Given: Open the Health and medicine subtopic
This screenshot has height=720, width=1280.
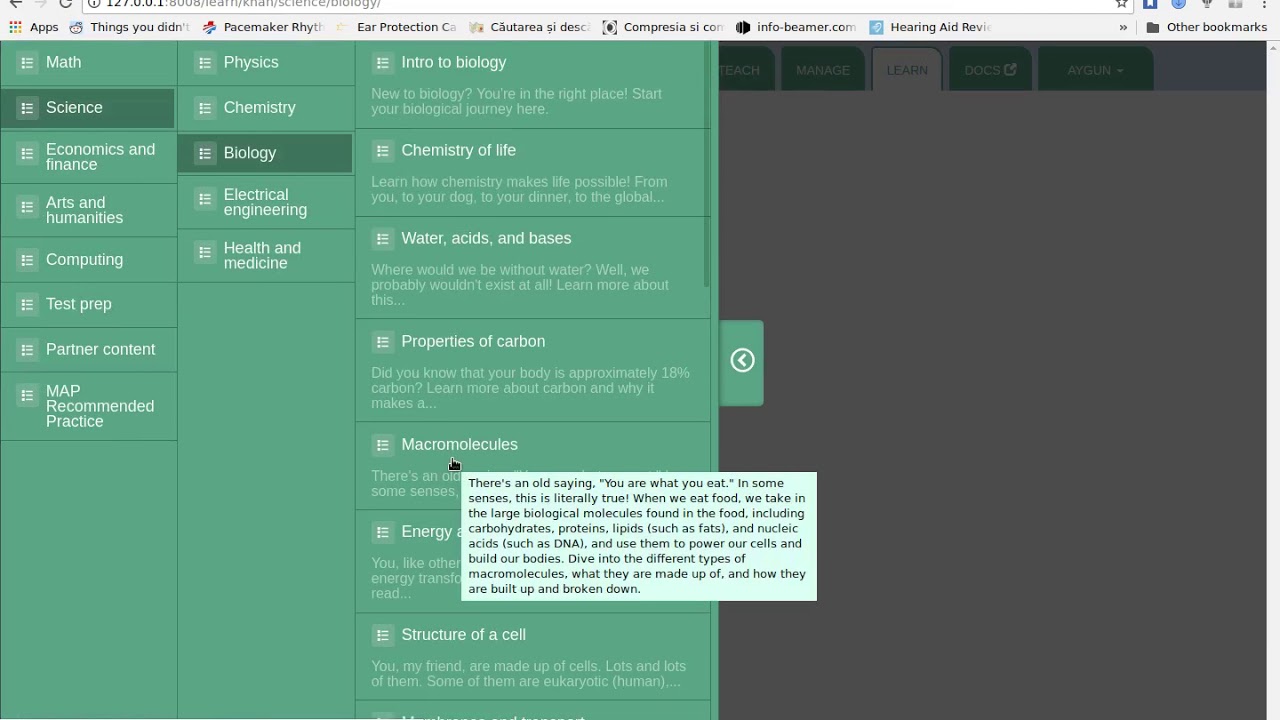Looking at the screenshot, I should point(266,255).
